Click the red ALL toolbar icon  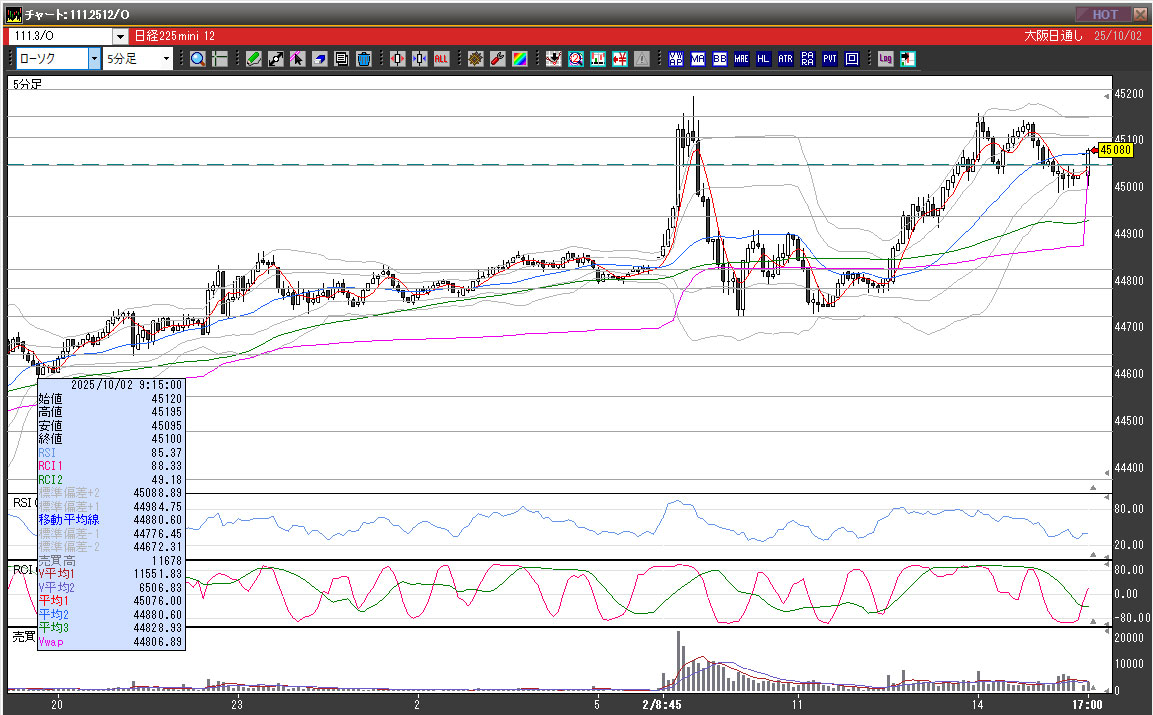[441, 59]
